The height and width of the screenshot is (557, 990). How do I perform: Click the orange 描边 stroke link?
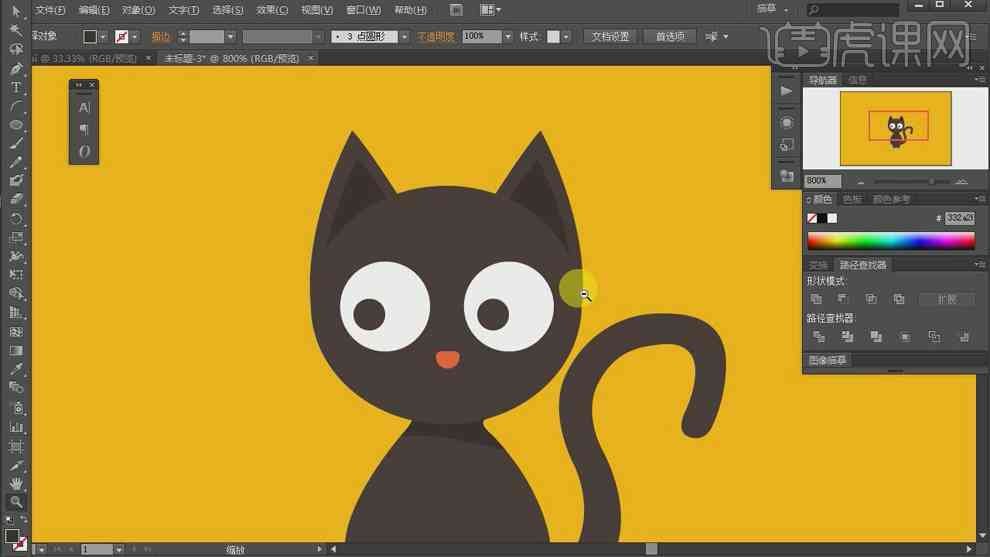tap(161, 37)
